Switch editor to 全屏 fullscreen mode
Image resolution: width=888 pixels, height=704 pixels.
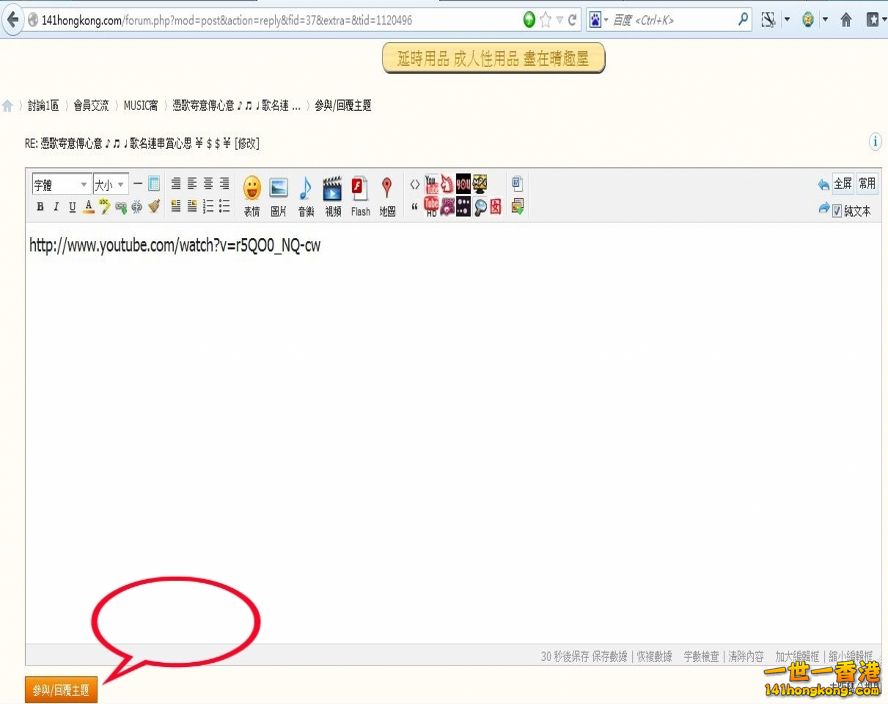click(842, 184)
